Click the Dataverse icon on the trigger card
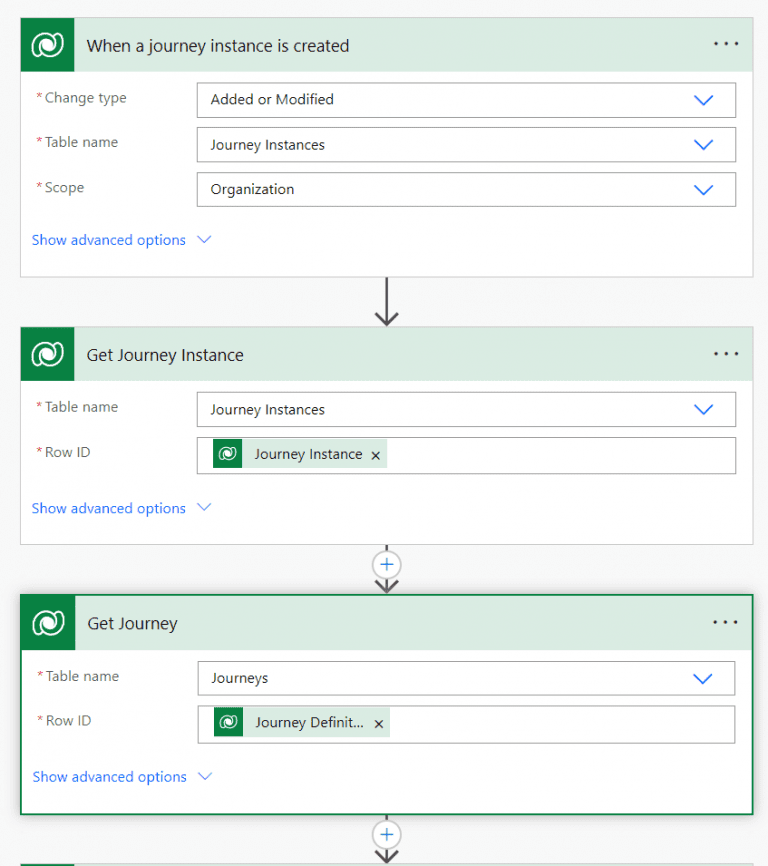 [47, 44]
